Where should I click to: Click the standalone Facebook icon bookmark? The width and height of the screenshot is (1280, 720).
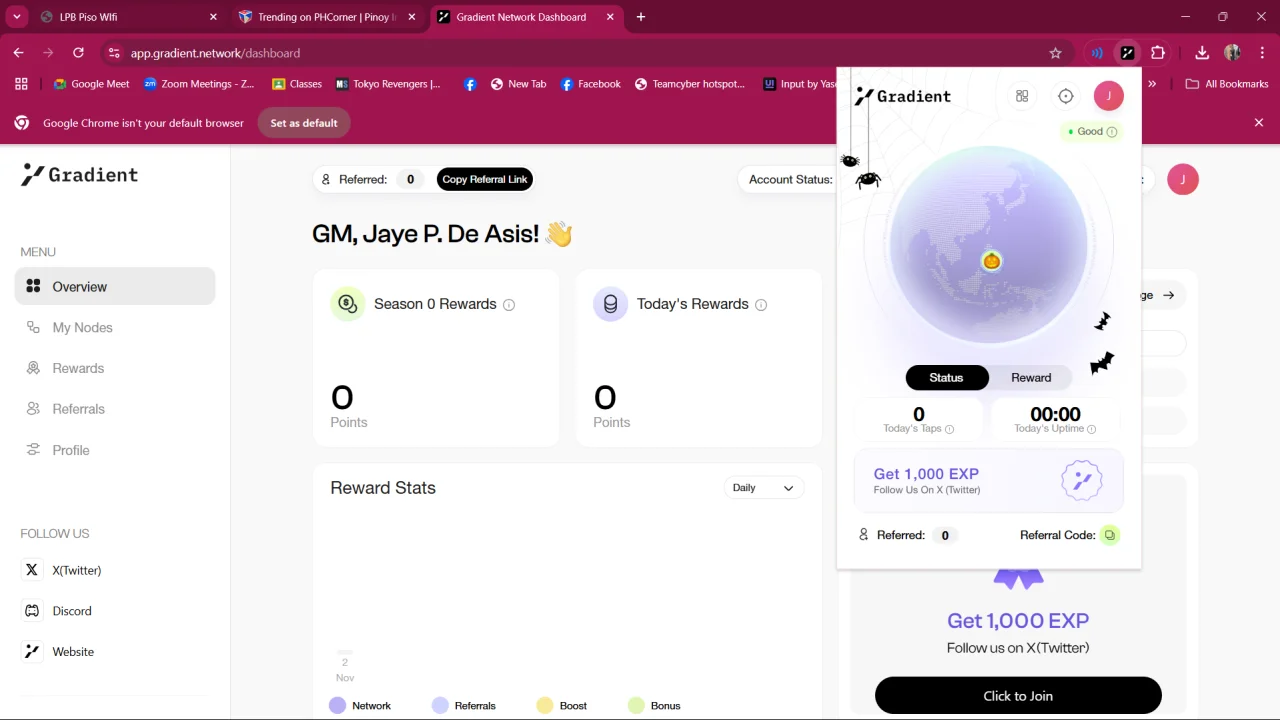470,84
